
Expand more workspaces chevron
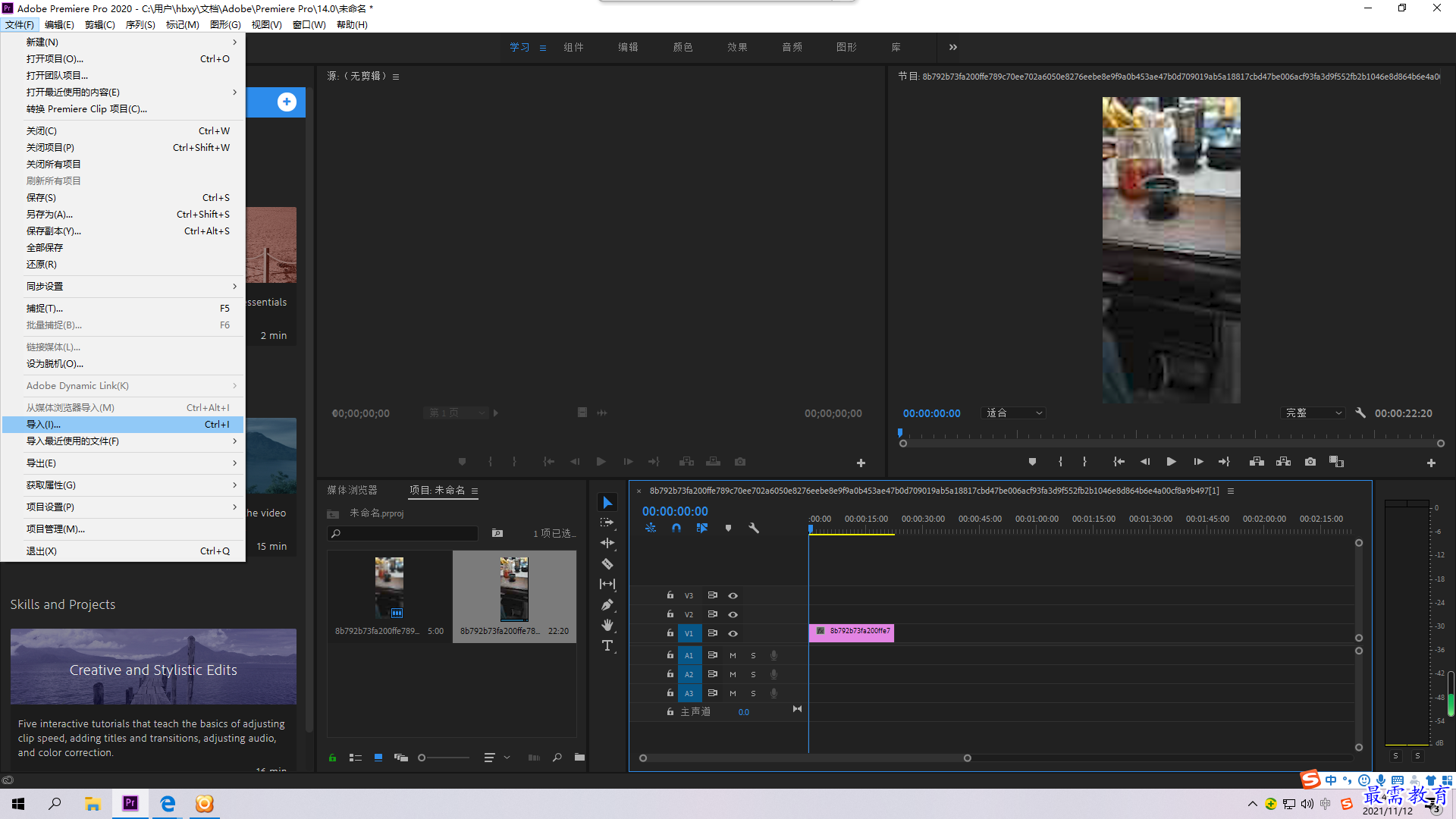(952, 47)
